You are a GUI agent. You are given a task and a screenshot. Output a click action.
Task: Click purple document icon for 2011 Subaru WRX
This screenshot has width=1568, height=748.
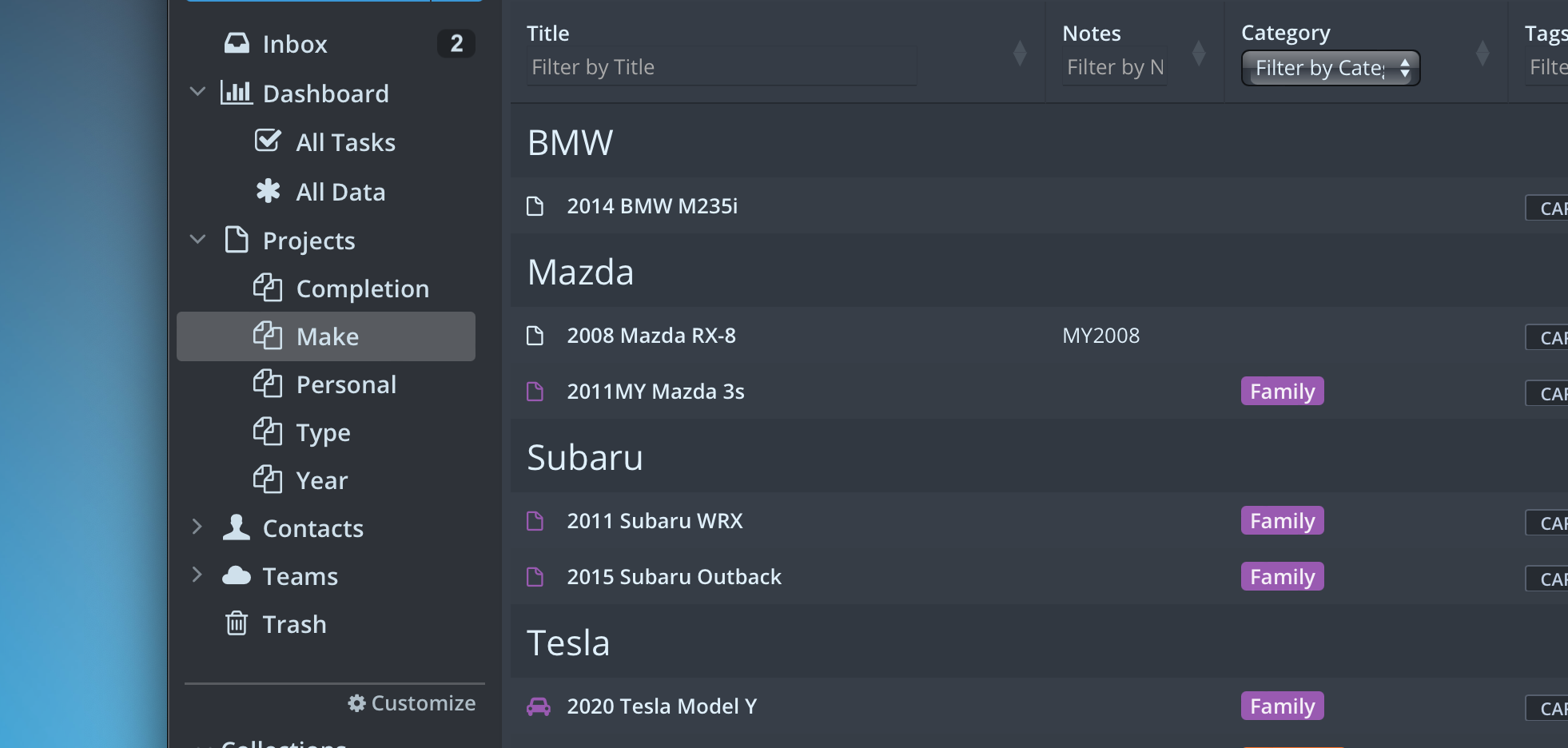tap(535, 521)
